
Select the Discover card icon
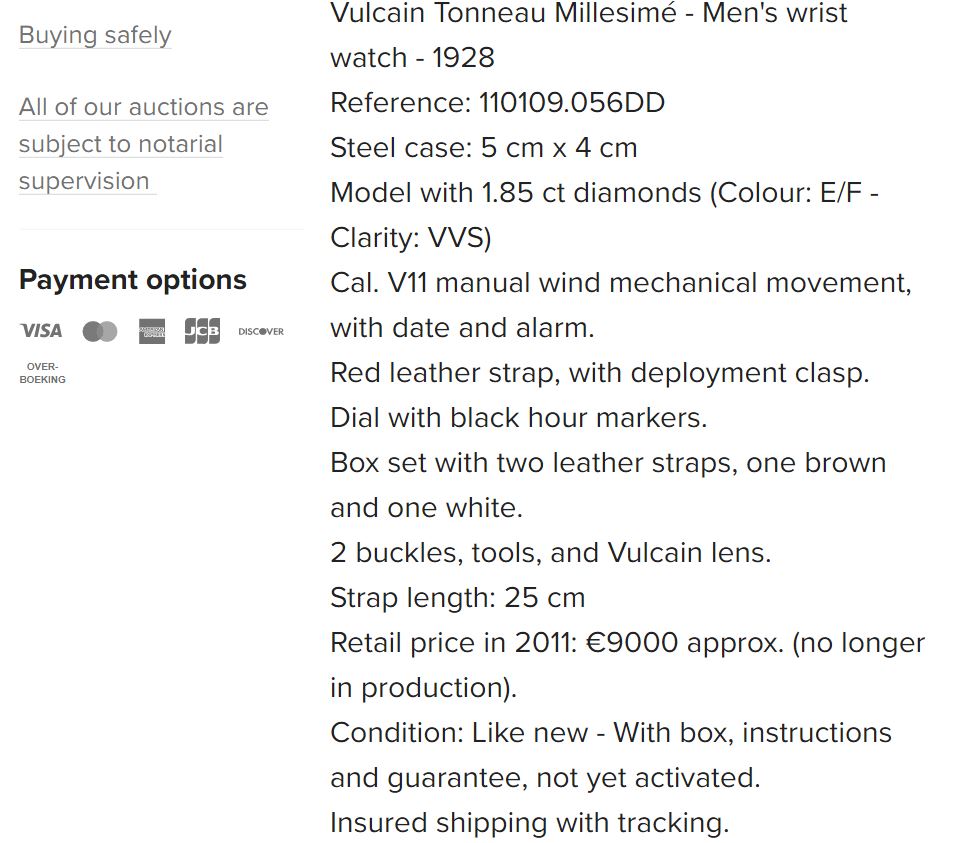click(x=261, y=331)
